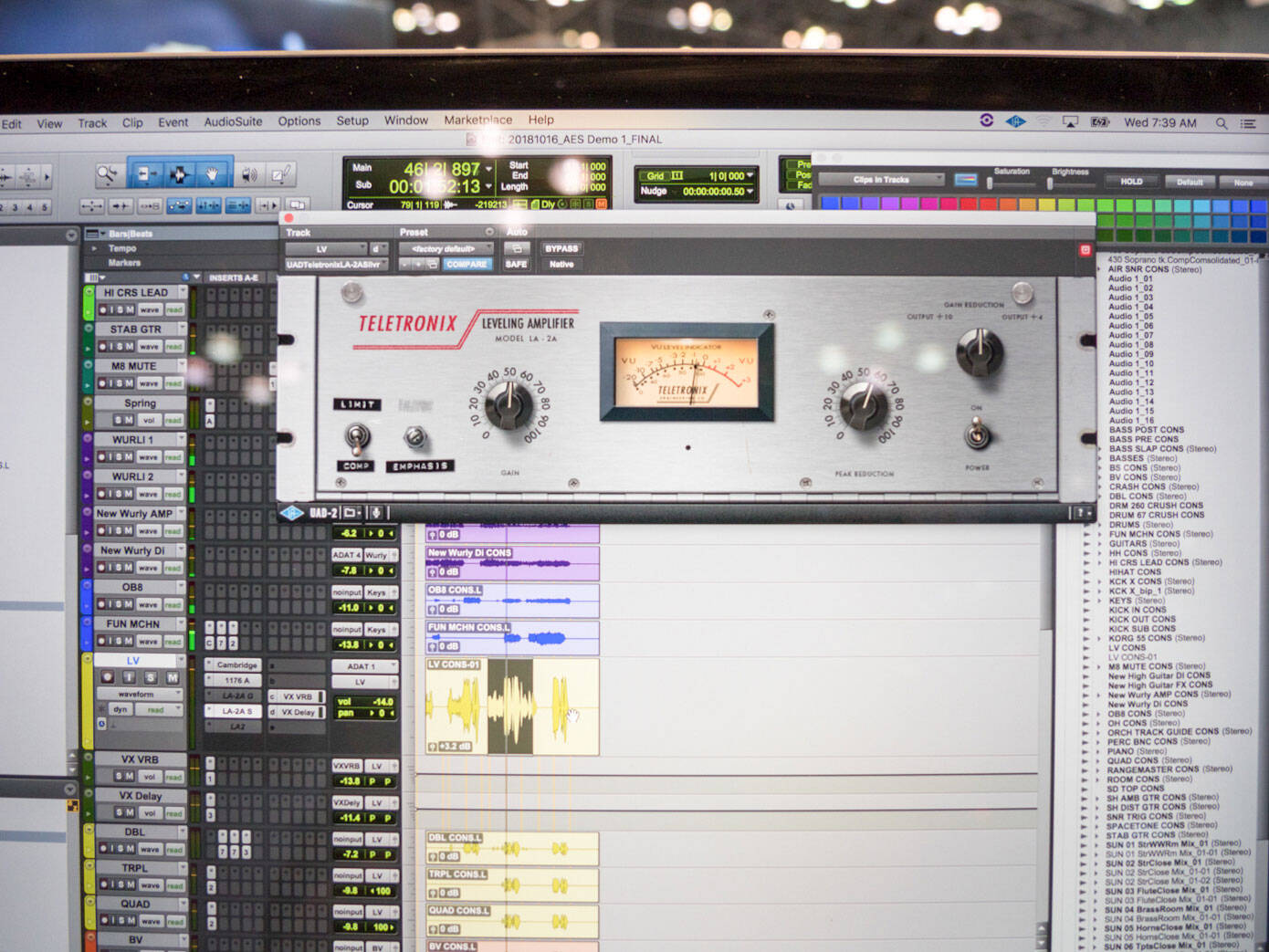Open macOS Notification Center list icon

1248,122
